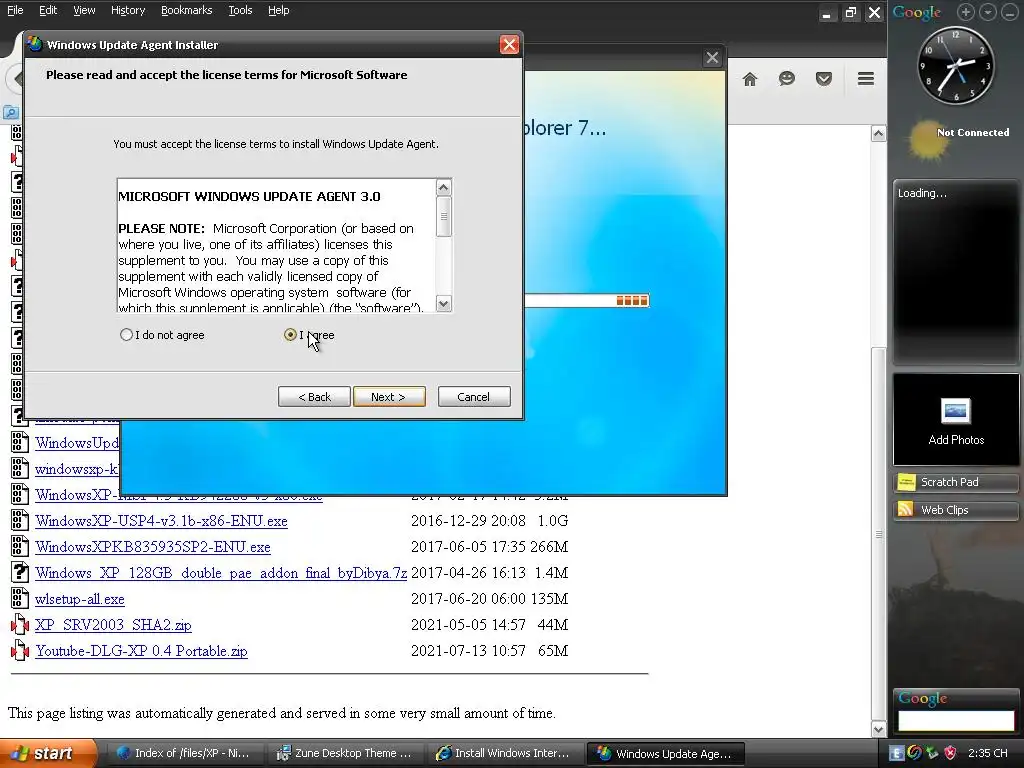Cancel the Windows Update Agent installer
The width and height of the screenshot is (1024, 768).
tap(474, 396)
